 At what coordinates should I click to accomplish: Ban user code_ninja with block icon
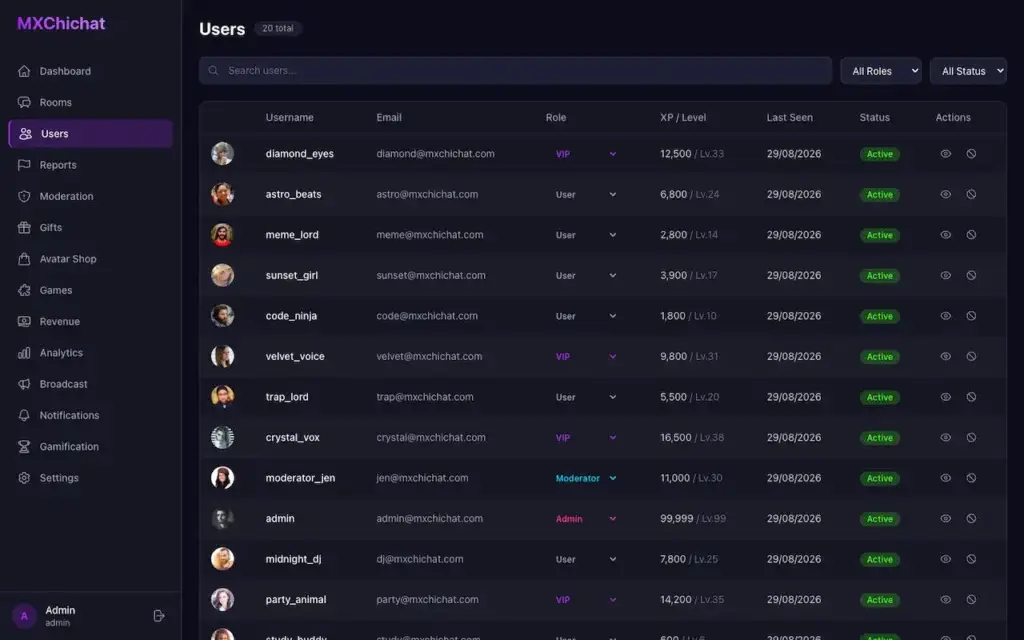[971, 316]
